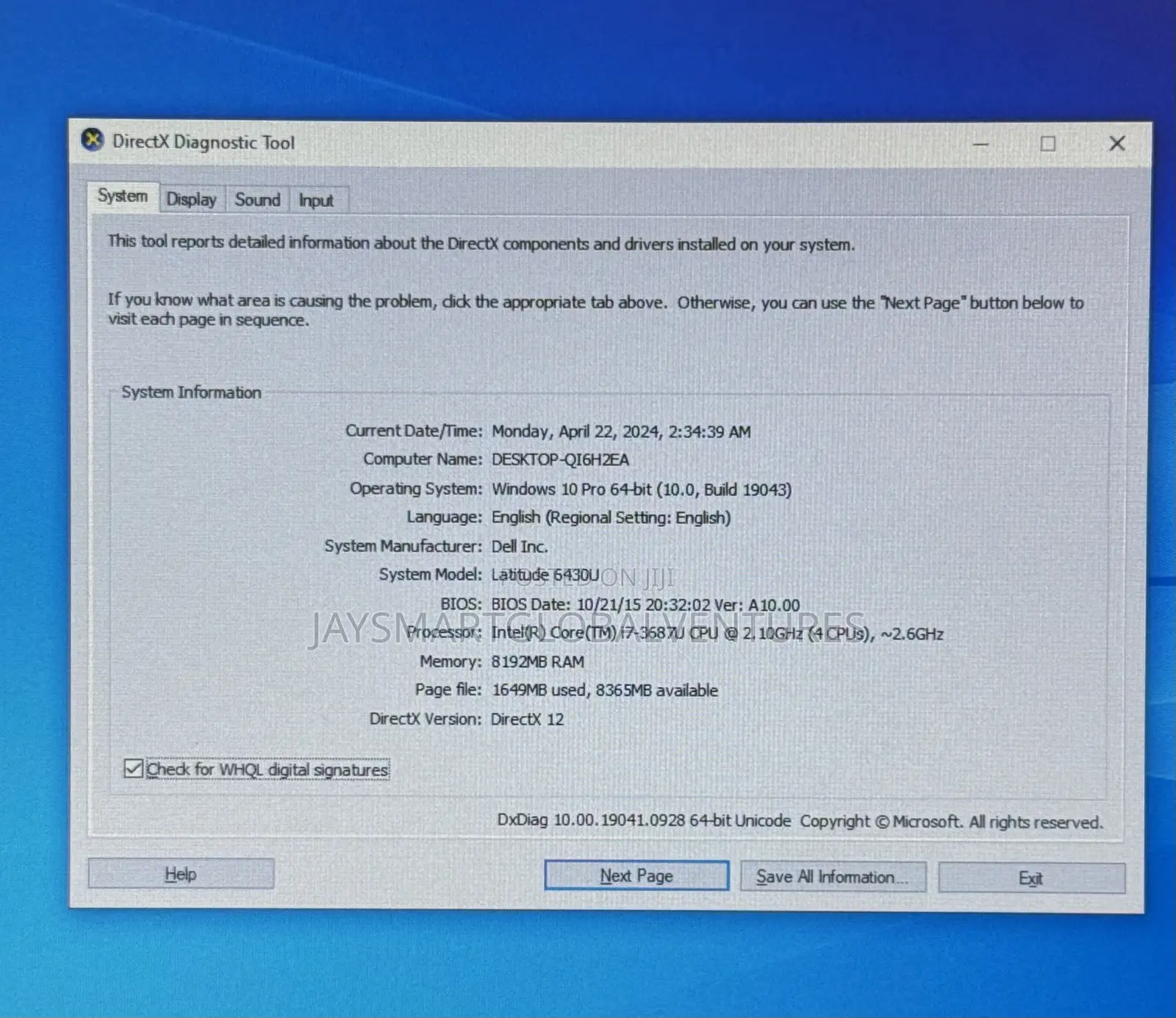
Task: Click the Current Date/Time label
Action: pos(414,431)
